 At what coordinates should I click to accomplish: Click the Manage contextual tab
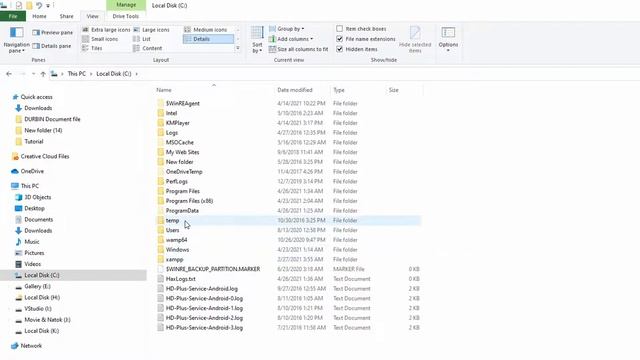(x=126, y=5)
